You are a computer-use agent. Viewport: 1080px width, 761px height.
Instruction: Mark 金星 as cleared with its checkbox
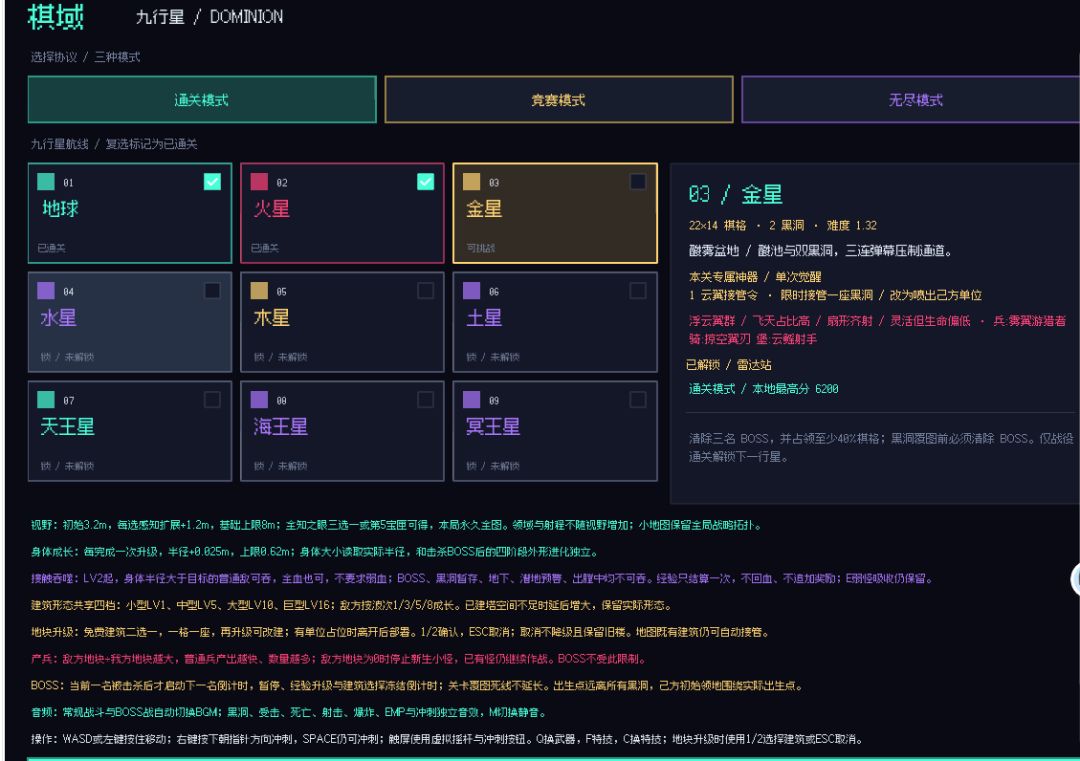click(638, 181)
